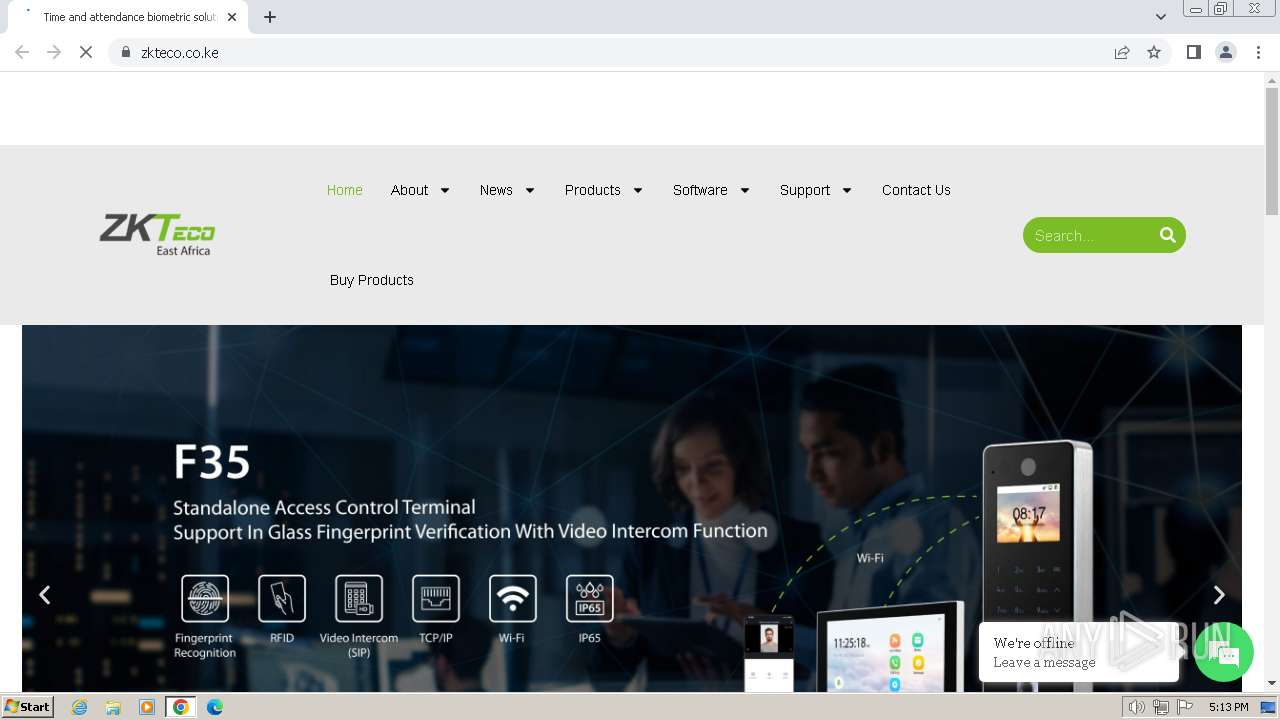Expand the News menu arrow
The height and width of the screenshot is (720, 1280).
pos(530,190)
